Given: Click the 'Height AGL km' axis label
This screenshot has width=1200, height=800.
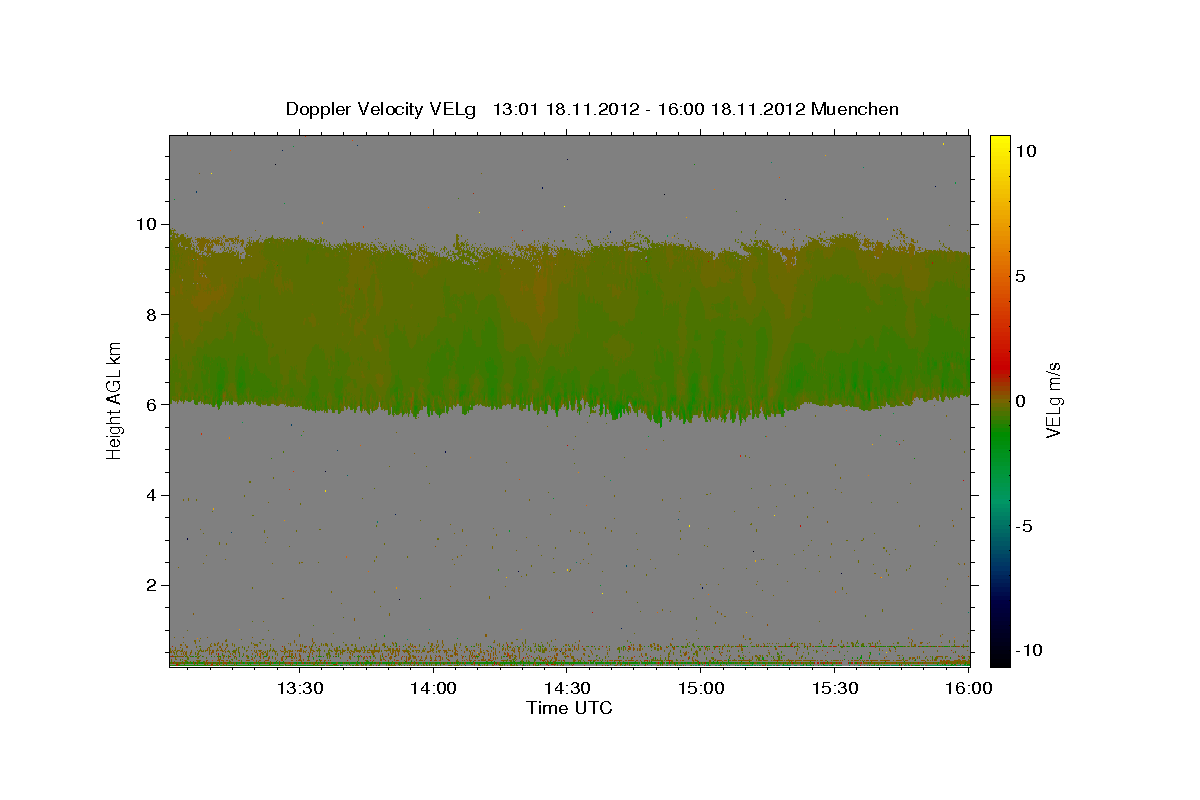Looking at the screenshot, I should [114, 401].
